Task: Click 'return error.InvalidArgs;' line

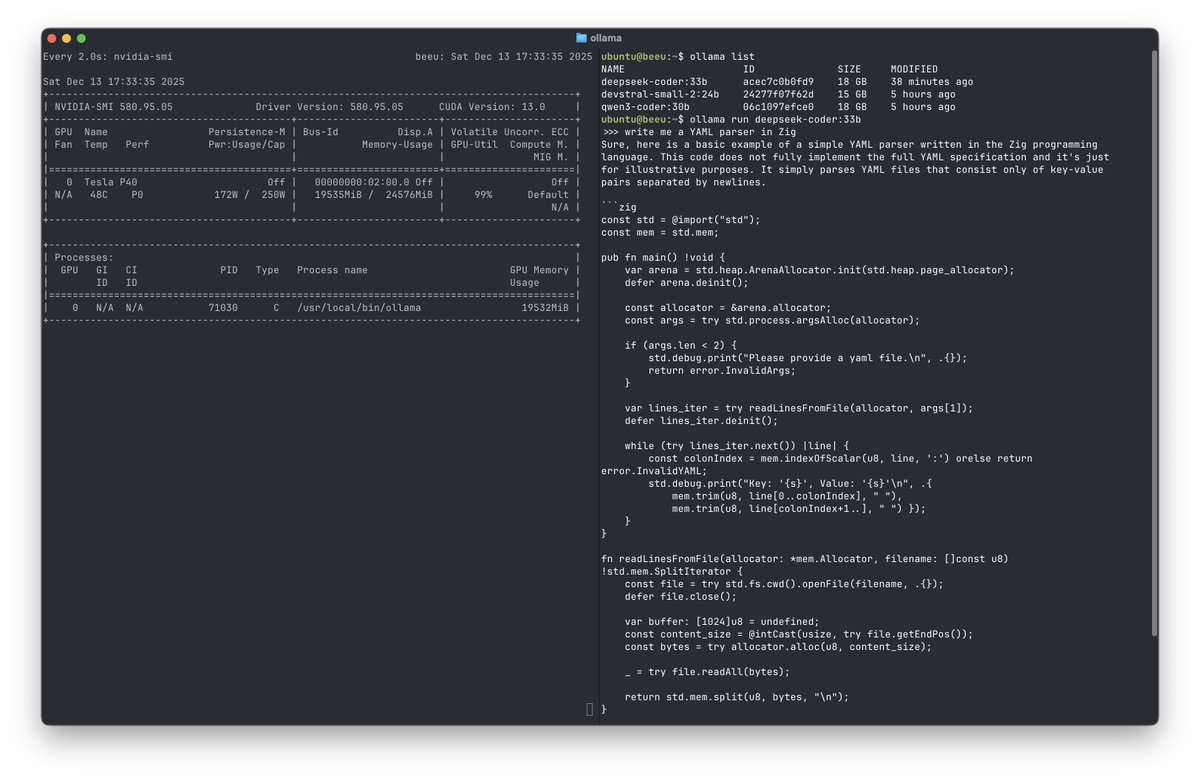Action: pos(722,370)
